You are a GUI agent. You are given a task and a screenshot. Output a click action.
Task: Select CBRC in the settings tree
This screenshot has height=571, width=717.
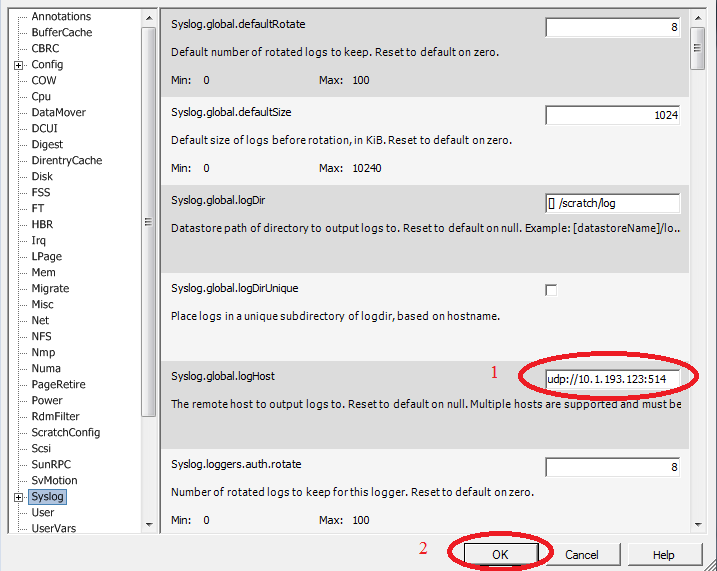click(x=45, y=48)
